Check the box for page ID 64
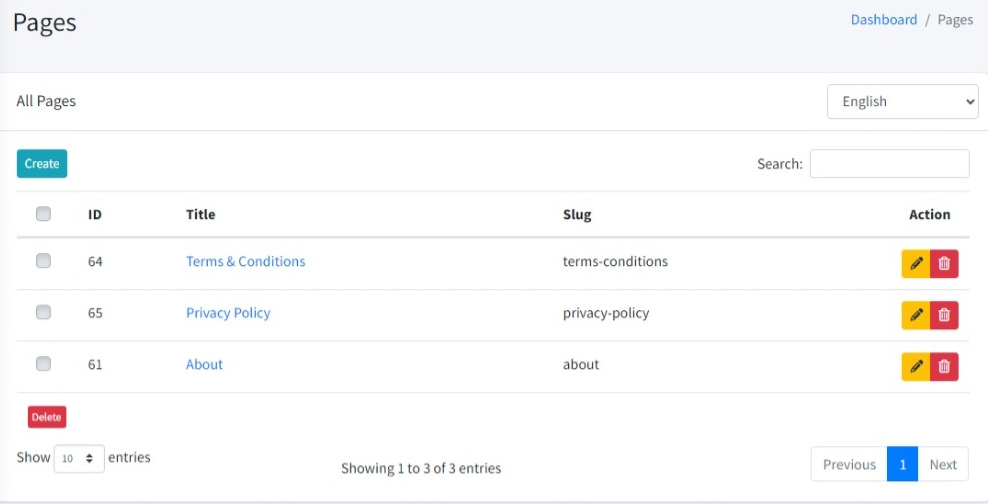Screen dimensions: 988x504 coord(43,261)
